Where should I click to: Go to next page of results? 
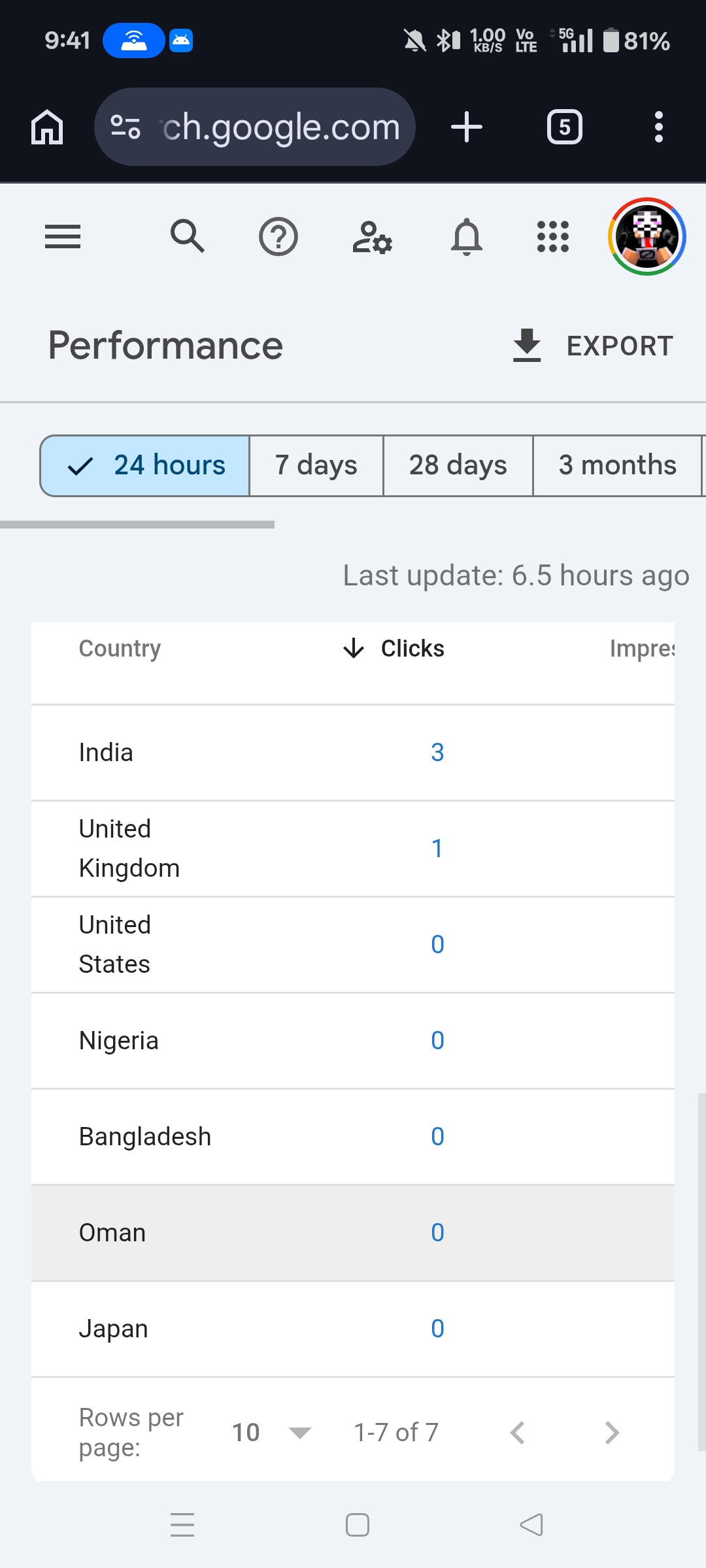pyautogui.click(x=612, y=1433)
